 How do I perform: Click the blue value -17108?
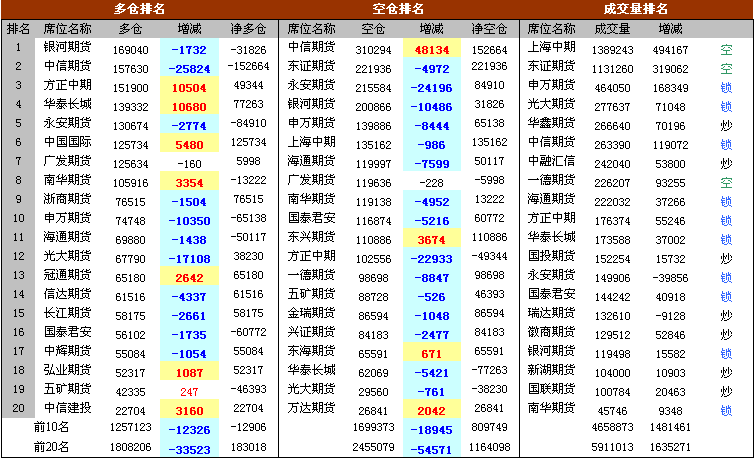[x=189, y=259]
